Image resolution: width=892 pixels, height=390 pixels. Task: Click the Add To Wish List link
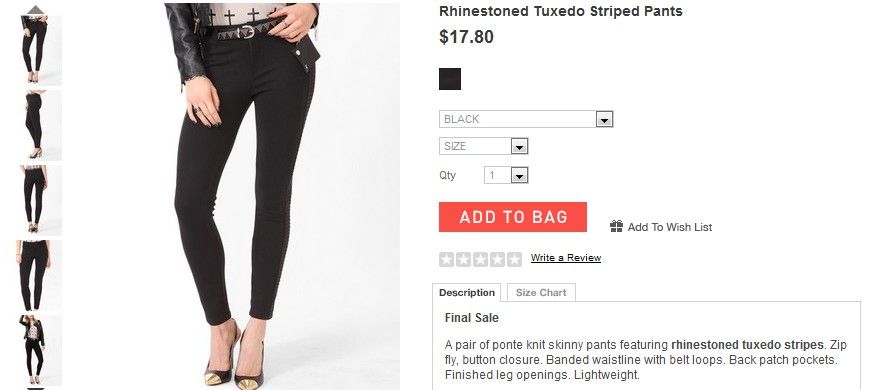pos(670,227)
